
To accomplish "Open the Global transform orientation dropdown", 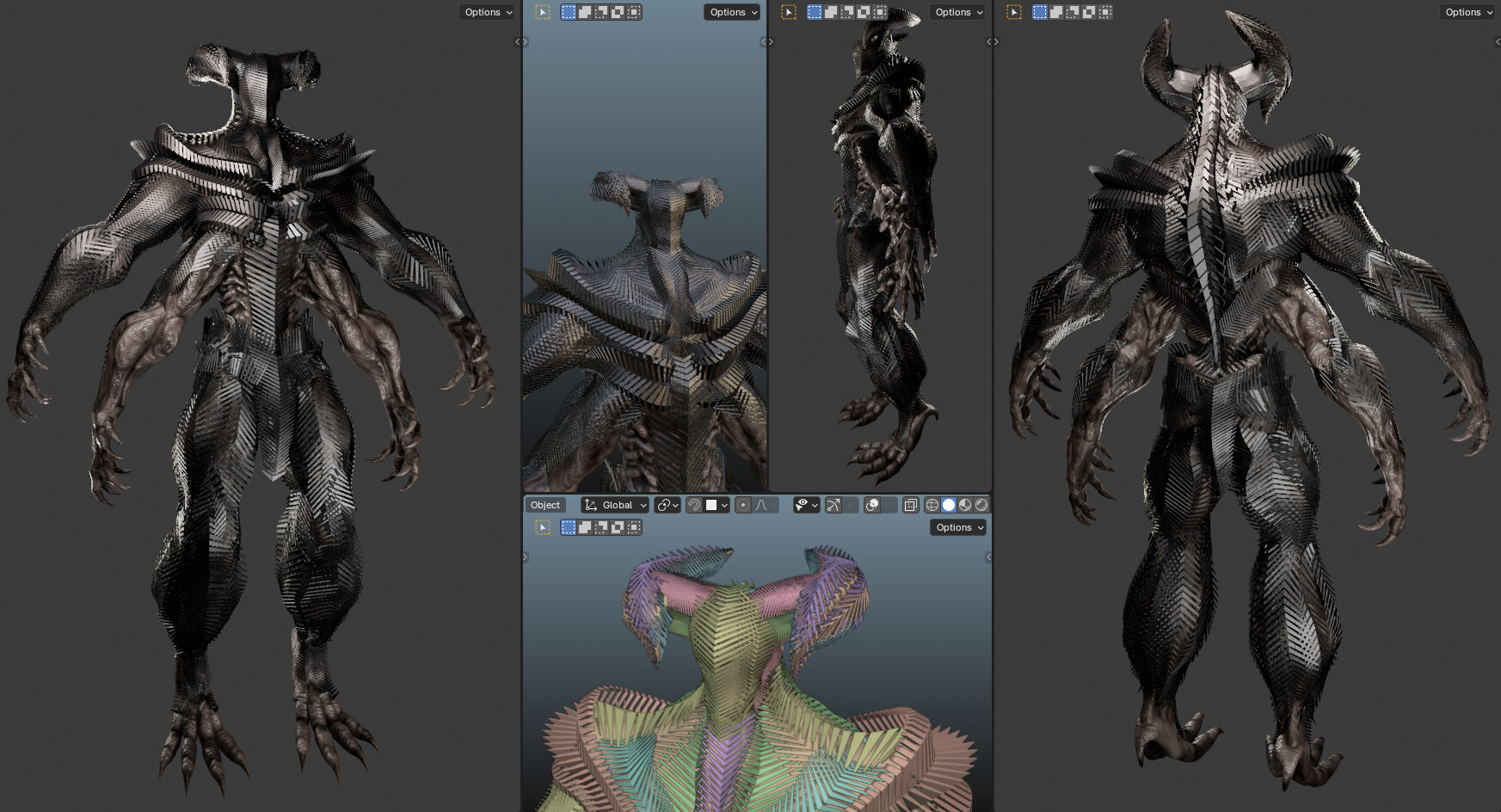I will [x=612, y=505].
